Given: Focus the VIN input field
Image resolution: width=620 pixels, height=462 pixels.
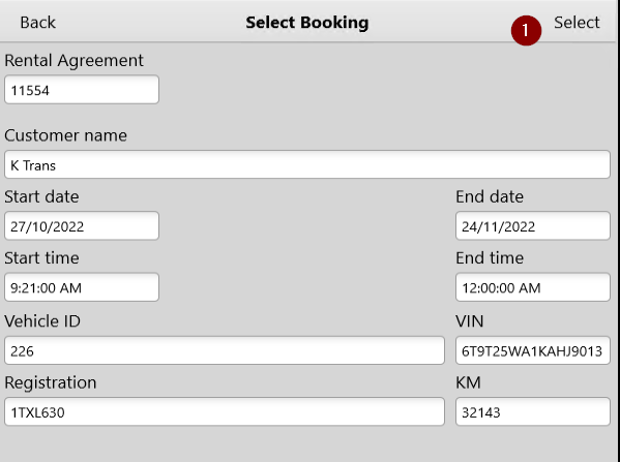Looking at the screenshot, I should coord(533,350).
